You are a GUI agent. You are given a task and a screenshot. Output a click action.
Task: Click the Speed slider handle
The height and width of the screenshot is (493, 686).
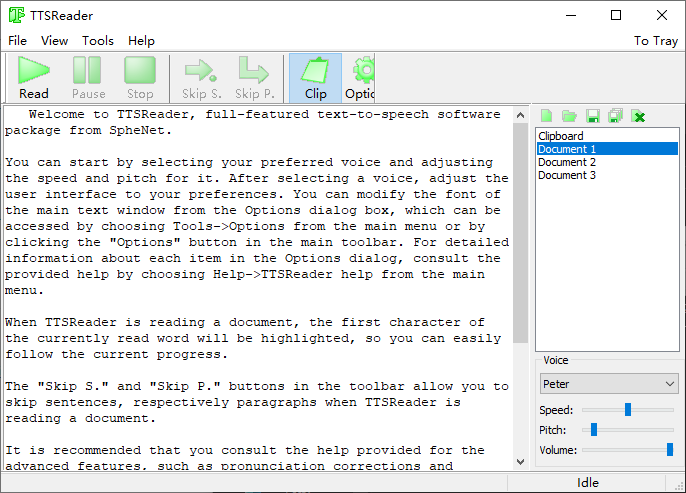(x=628, y=409)
